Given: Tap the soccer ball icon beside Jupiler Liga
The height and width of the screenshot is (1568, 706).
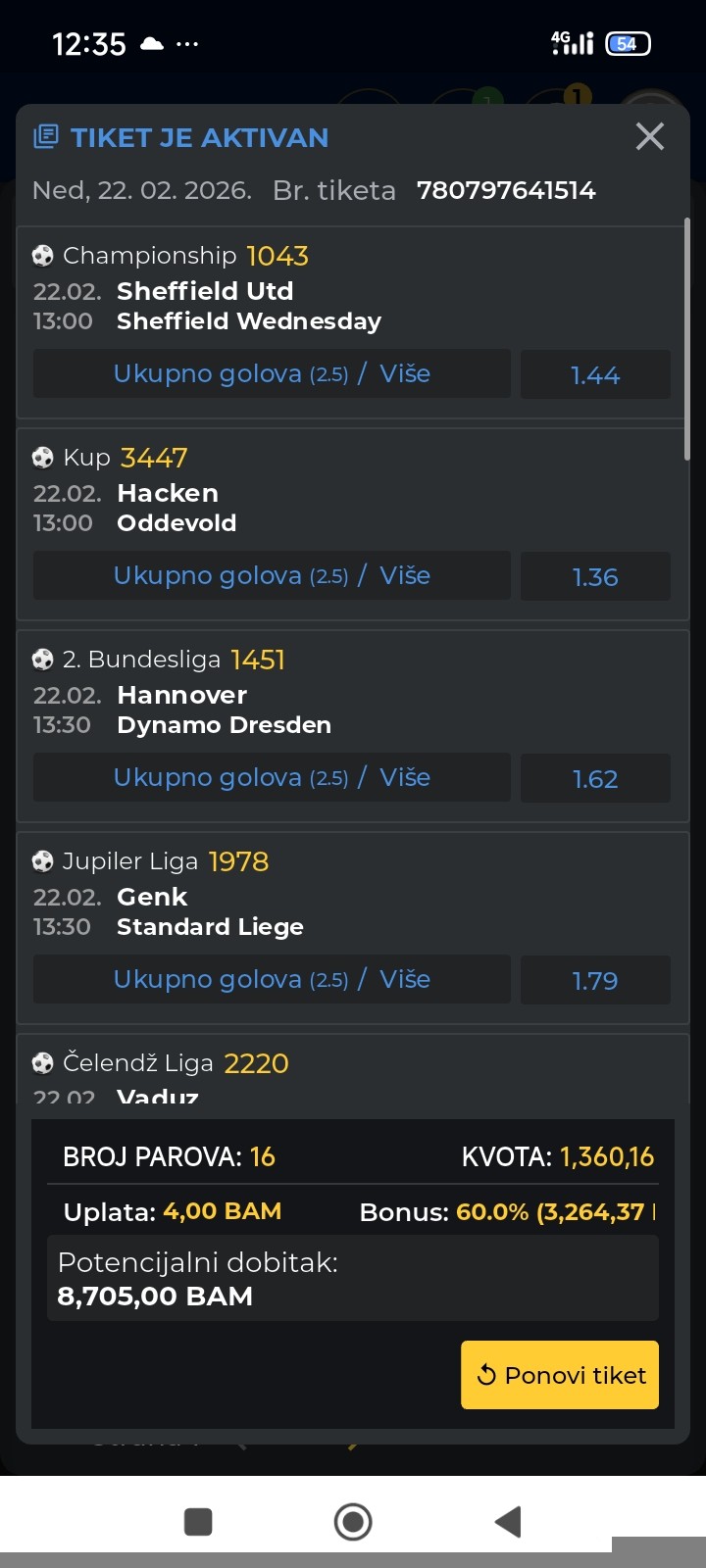Looking at the screenshot, I should click(43, 861).
